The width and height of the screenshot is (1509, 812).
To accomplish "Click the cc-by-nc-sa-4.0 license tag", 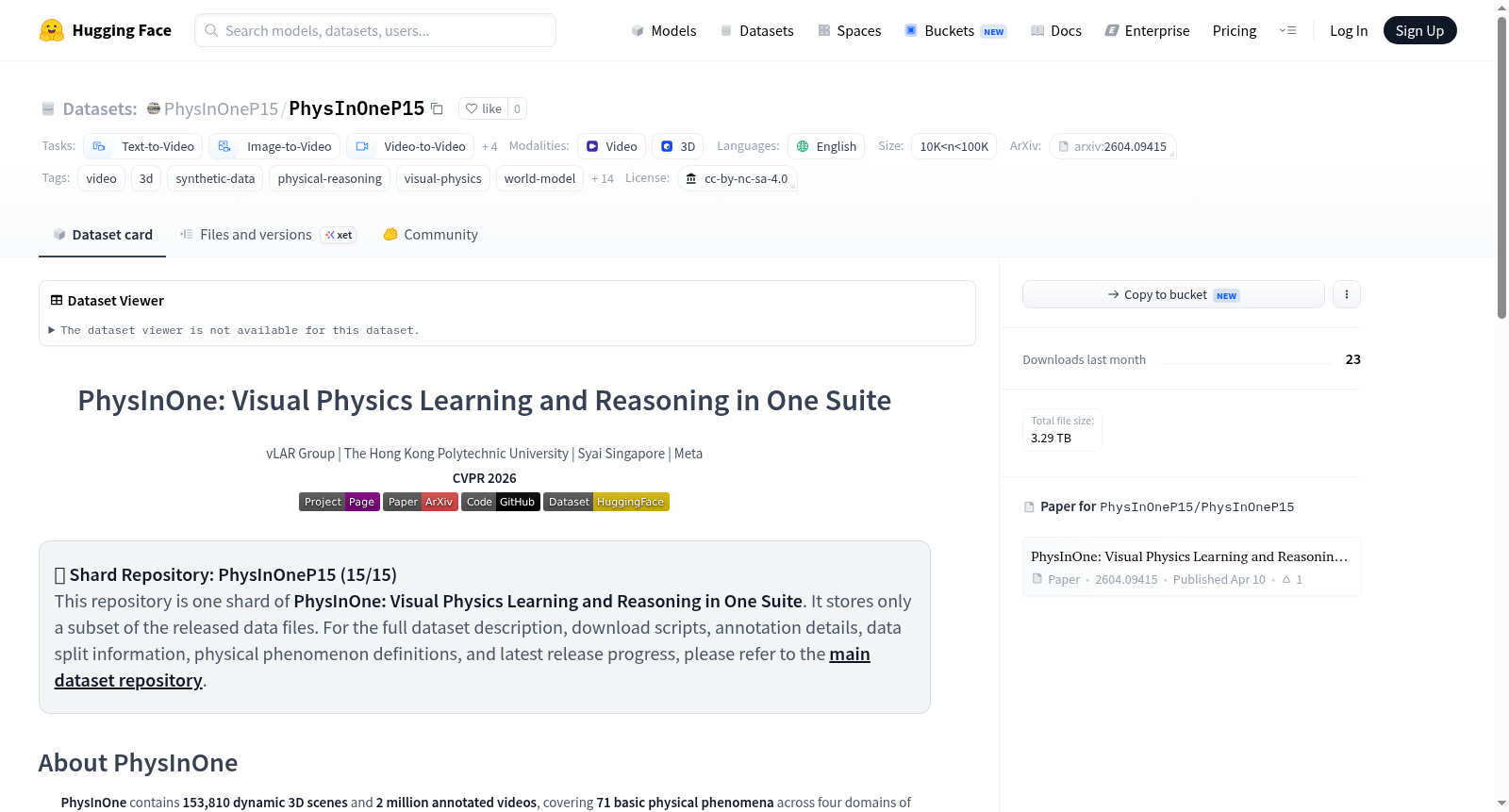I will pyautogui.click(x=738, y=178).
